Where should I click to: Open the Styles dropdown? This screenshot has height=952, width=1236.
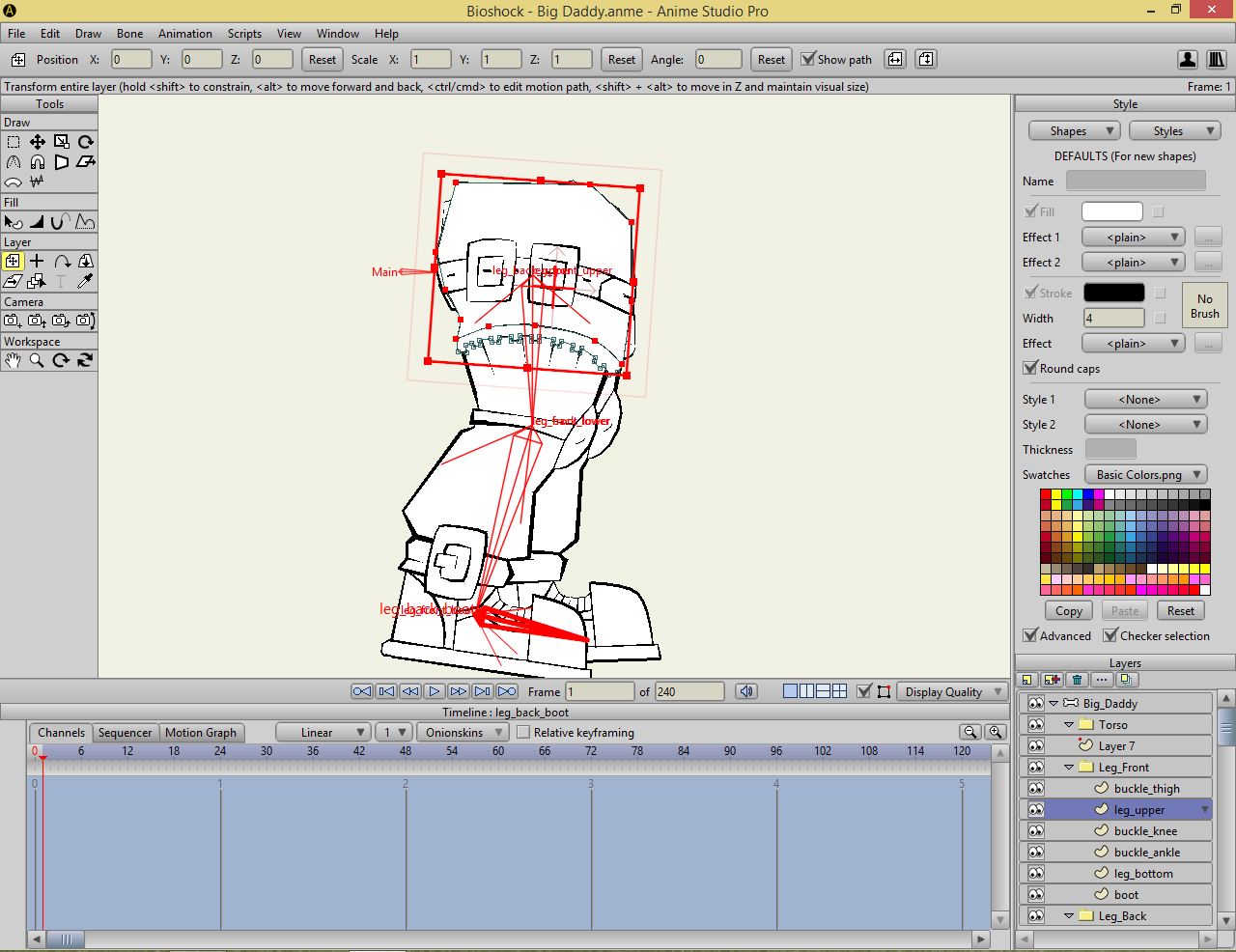1174,131
